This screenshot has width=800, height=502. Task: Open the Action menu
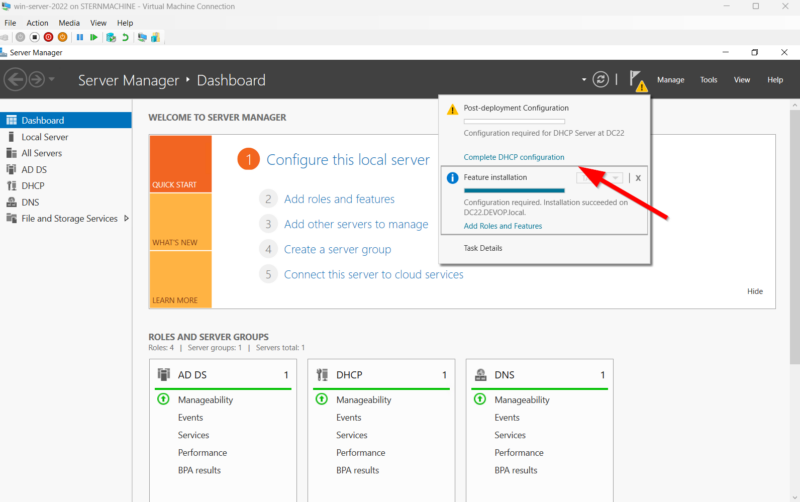click(x=37, y=23)
